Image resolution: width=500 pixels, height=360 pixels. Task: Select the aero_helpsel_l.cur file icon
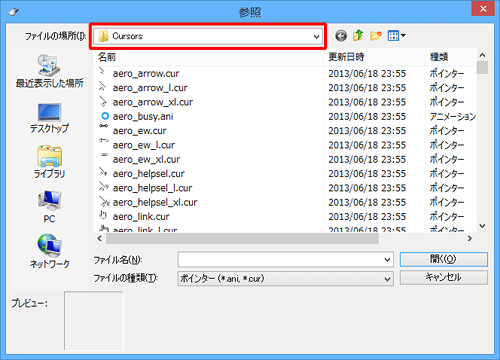point(104,187)
